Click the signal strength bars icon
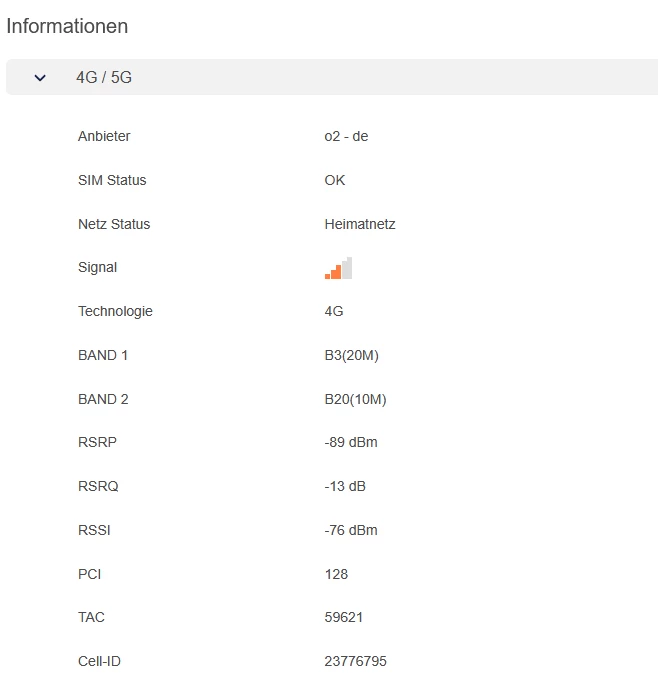The width and height of the screenshot is (658, 689). click(338, 268)
